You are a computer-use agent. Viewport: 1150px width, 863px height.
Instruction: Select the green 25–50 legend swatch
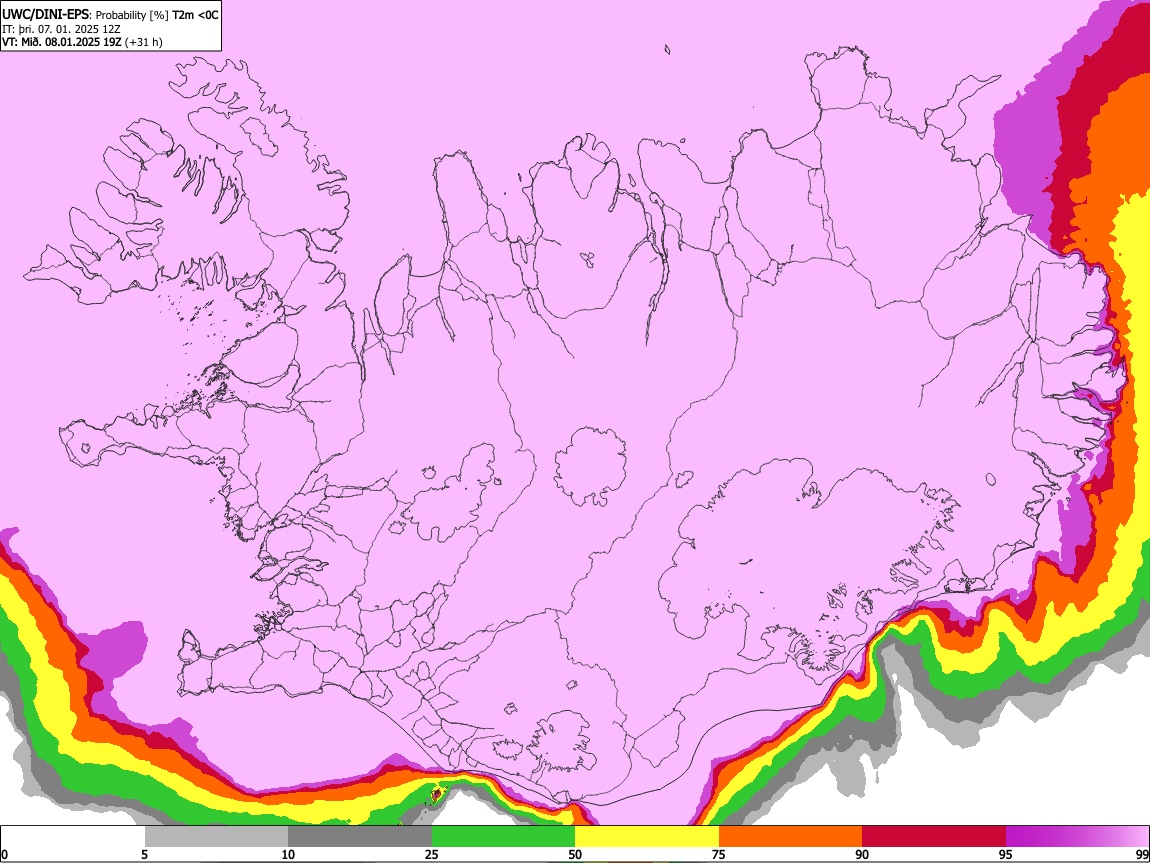503,837
